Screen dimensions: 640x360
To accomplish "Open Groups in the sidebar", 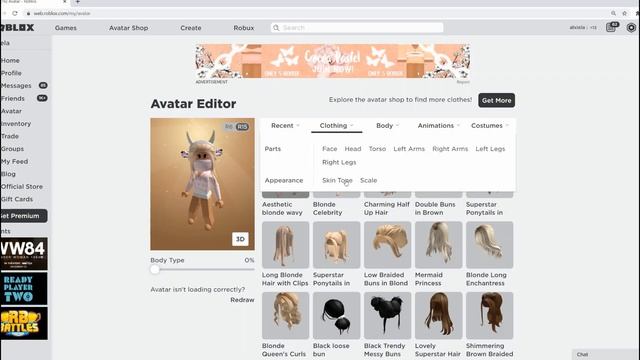I will (12, 149).
